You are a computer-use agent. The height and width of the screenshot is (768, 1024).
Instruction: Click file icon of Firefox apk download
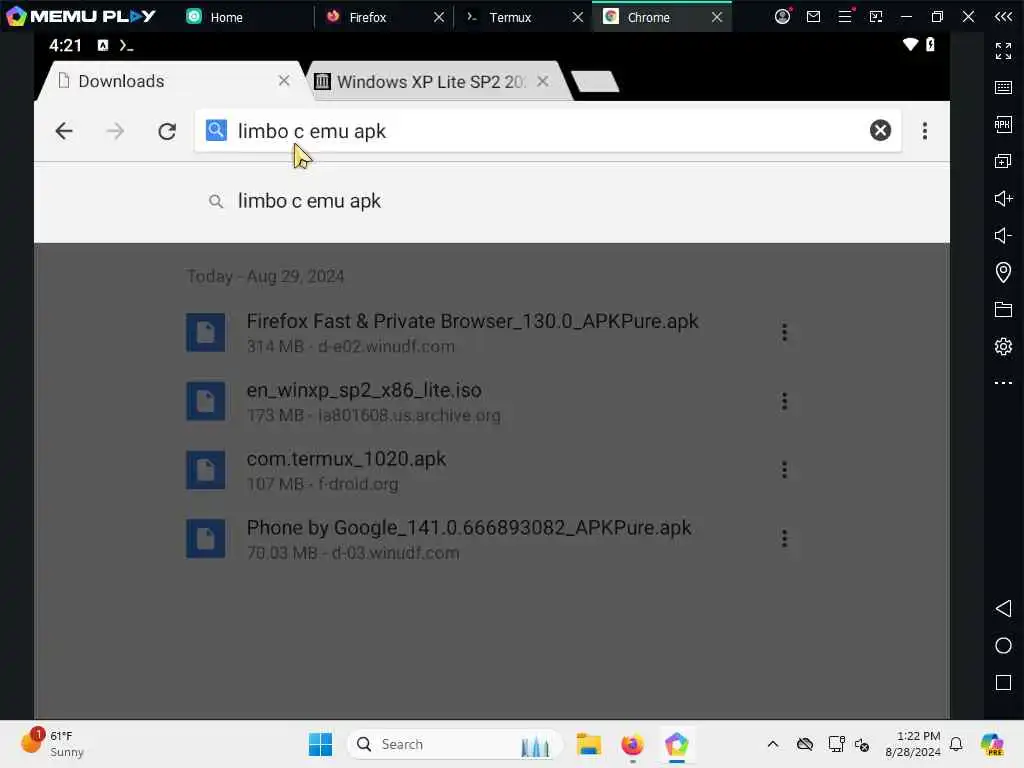click(206, 332)
